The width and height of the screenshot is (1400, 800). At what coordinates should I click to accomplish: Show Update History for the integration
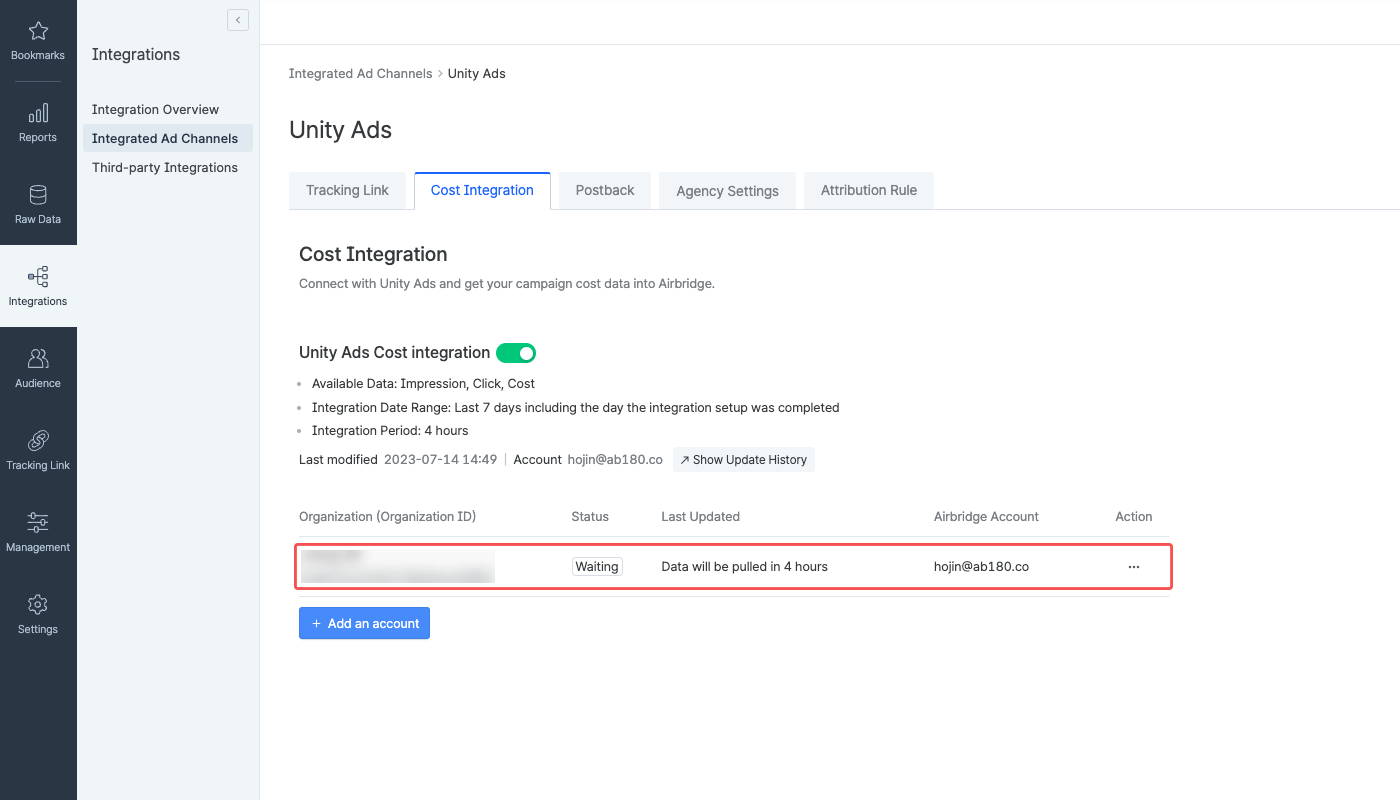click(x=743, y=459)
